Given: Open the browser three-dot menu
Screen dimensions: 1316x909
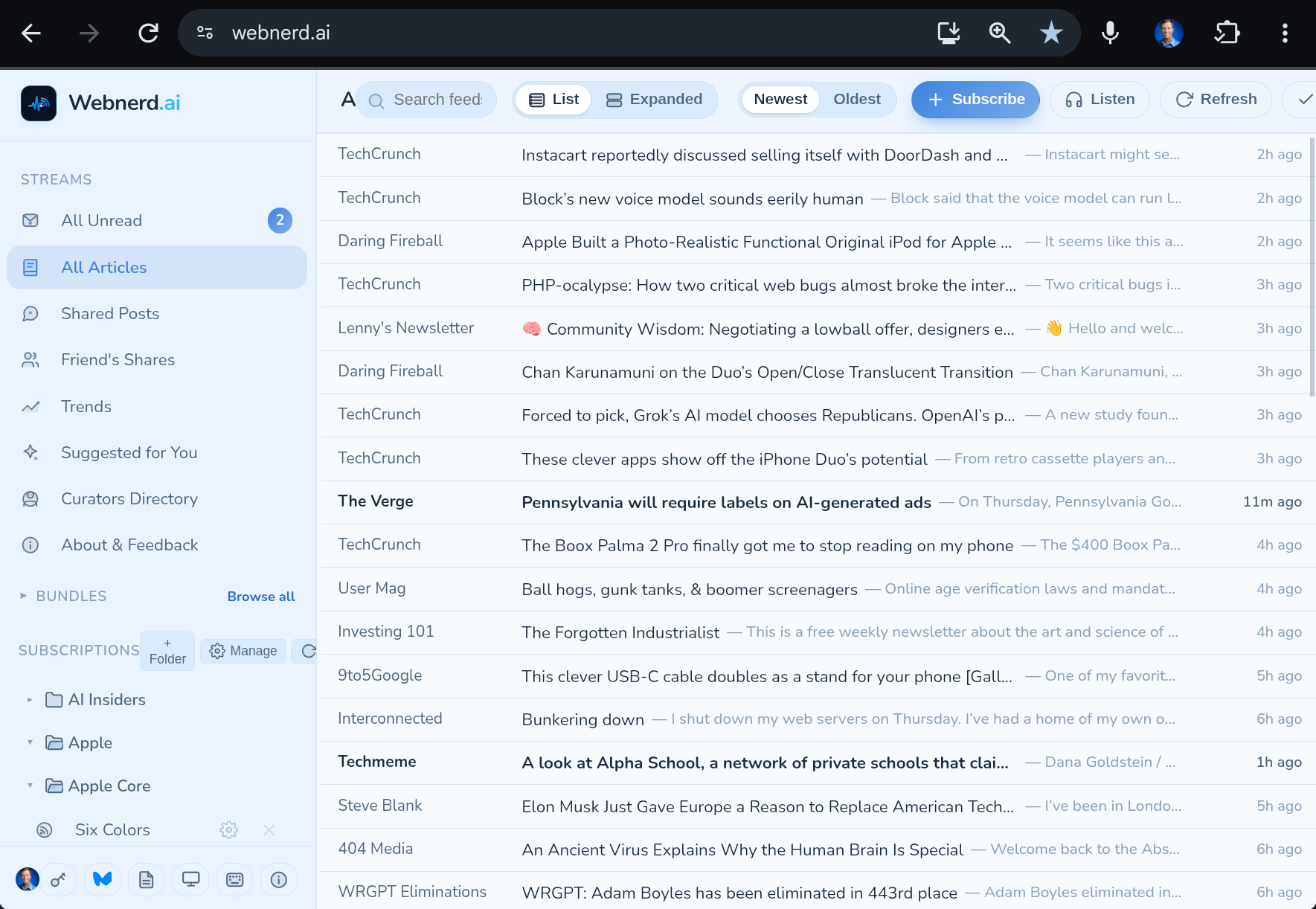Looking at the screenshot, I should point(1285,33).
